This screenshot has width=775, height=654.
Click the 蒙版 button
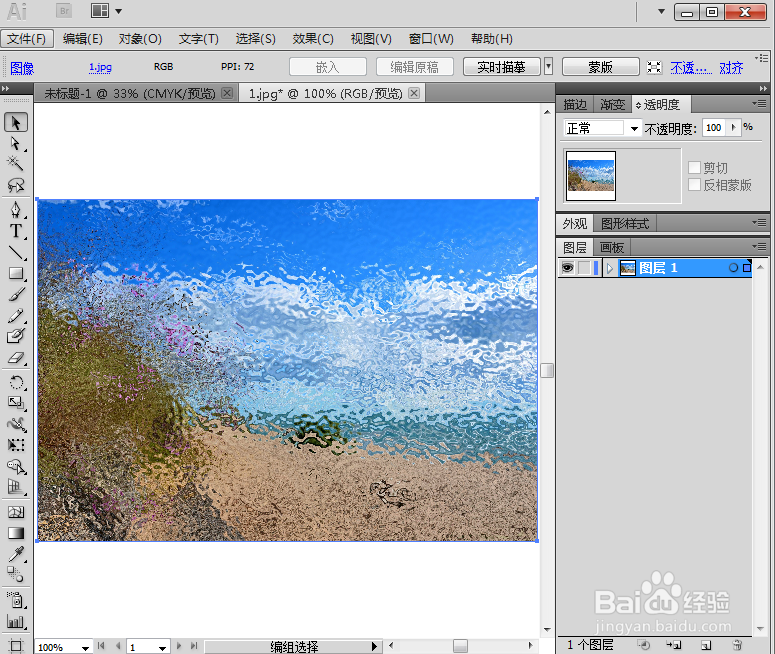pyautogui.click(x=601, y=67)
